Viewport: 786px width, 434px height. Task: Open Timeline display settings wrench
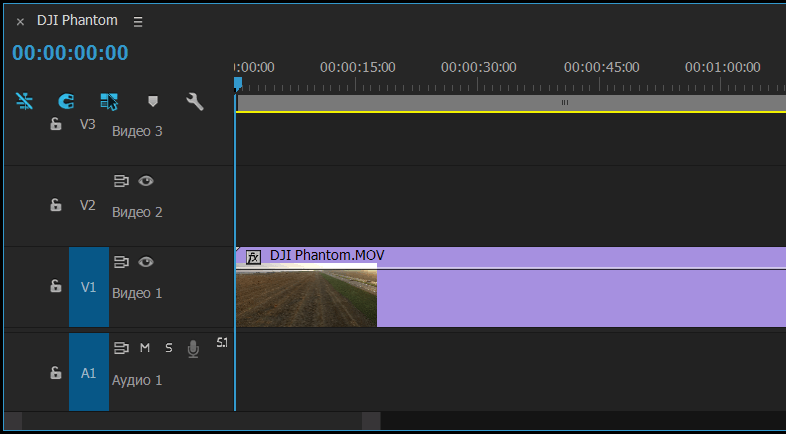[x=194, y=102]
